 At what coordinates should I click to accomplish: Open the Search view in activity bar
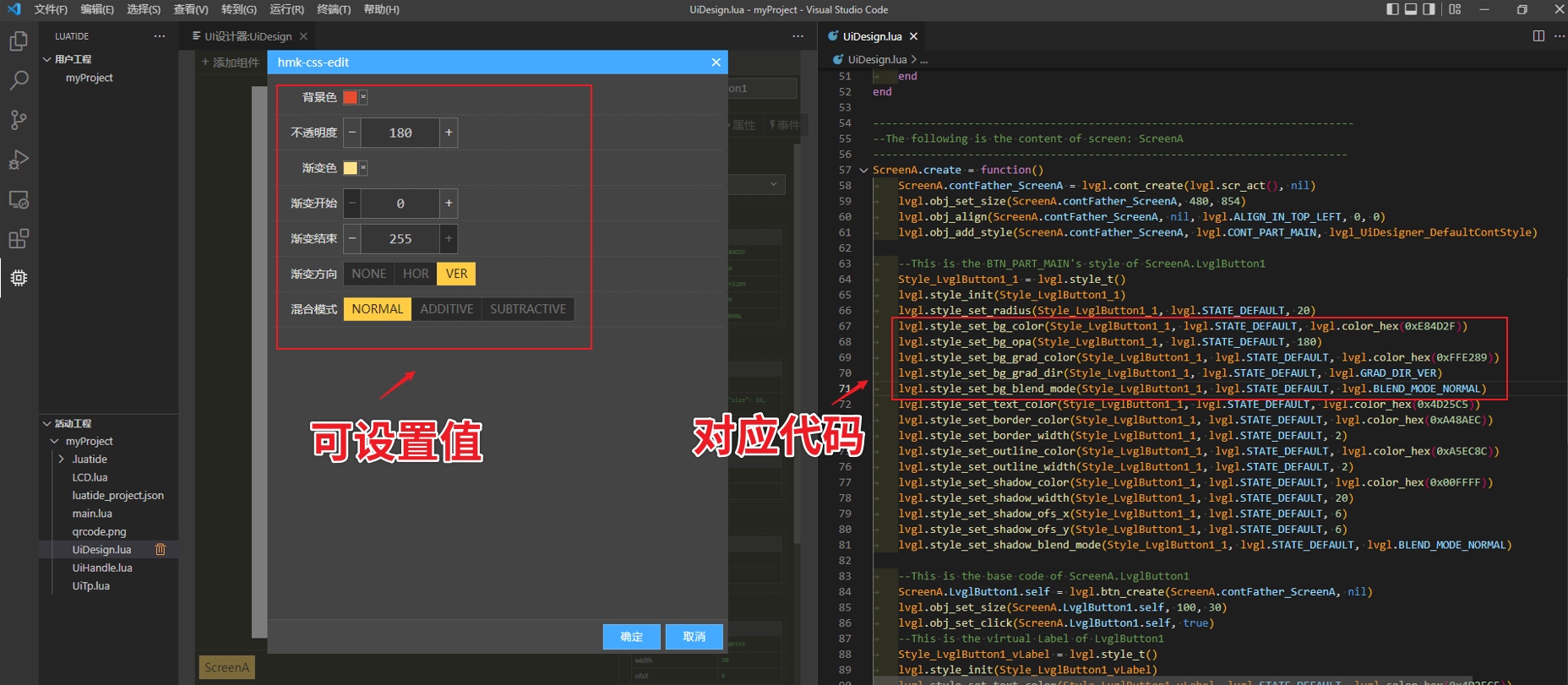click(19, 81)
